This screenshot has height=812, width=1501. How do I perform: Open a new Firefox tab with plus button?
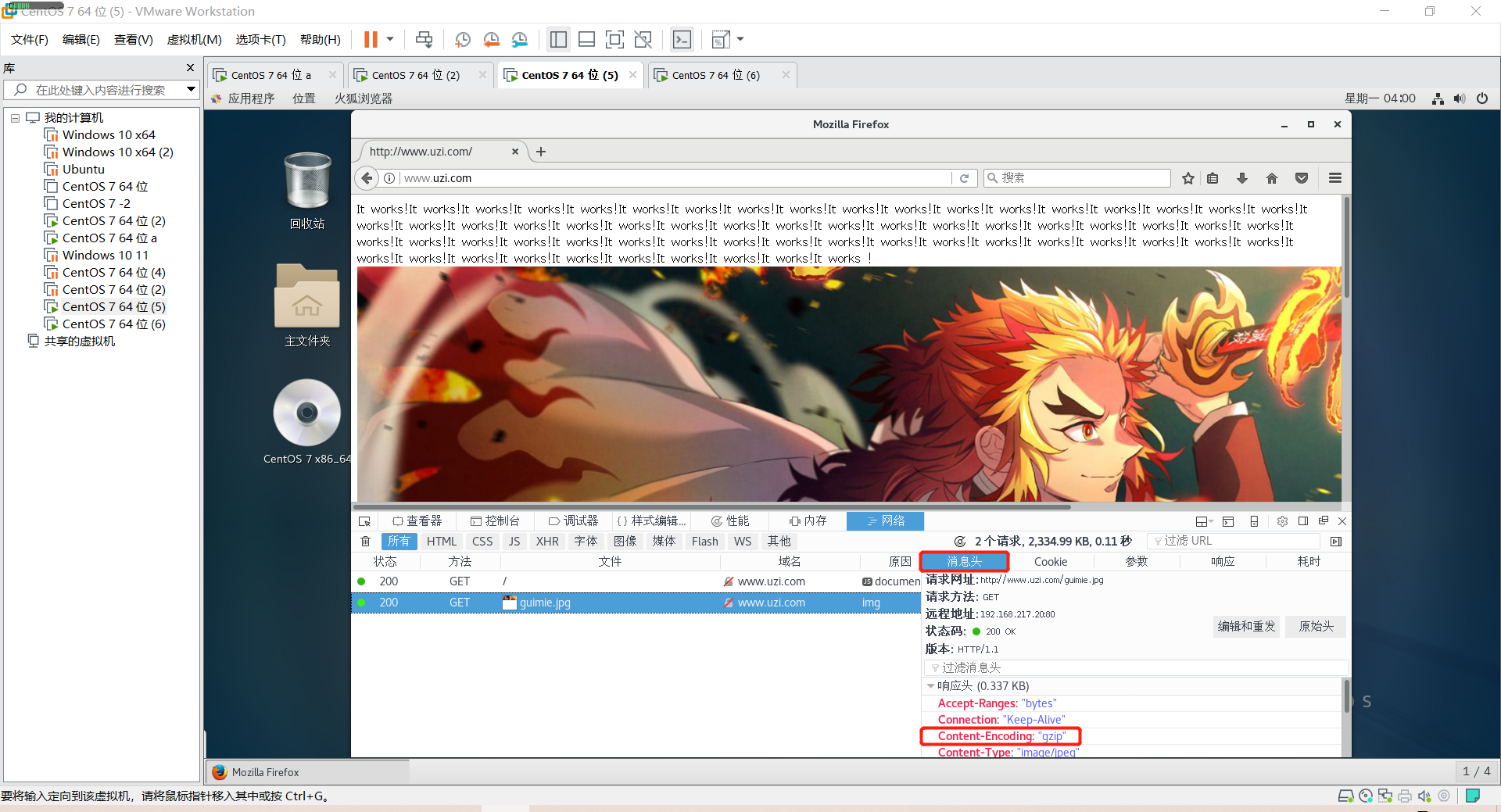[541, 152]
